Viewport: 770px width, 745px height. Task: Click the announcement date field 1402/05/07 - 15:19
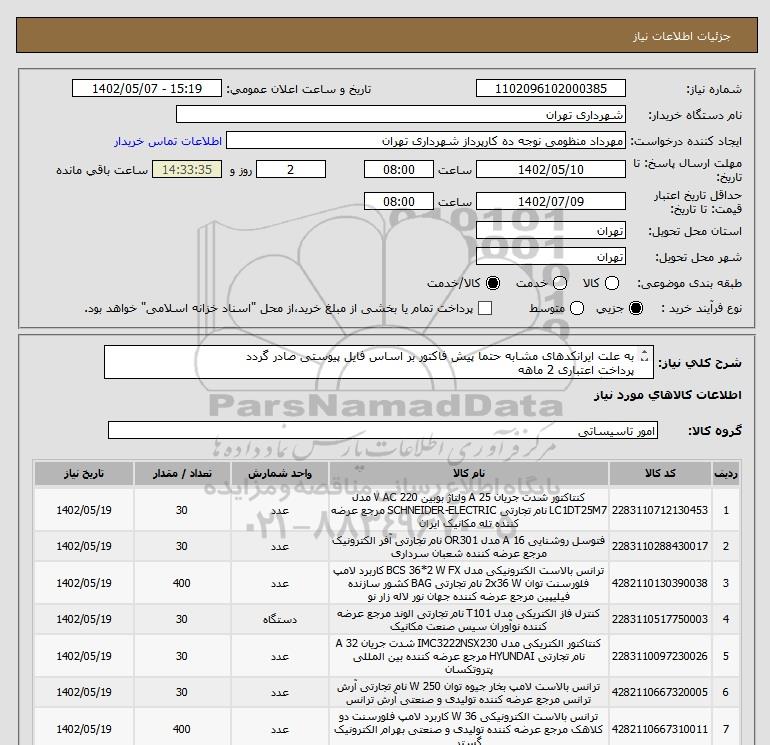click(x=147, y=88)
